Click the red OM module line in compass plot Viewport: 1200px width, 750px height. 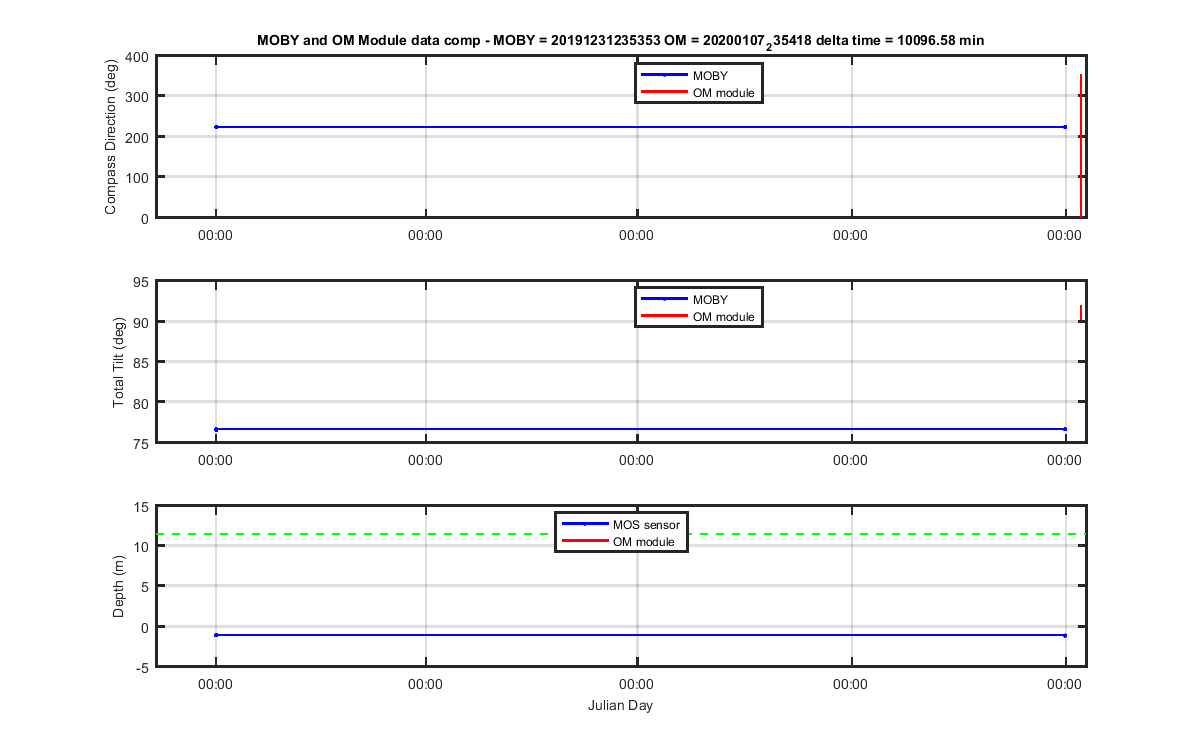pyautogui.click(x=1081, y=145)
